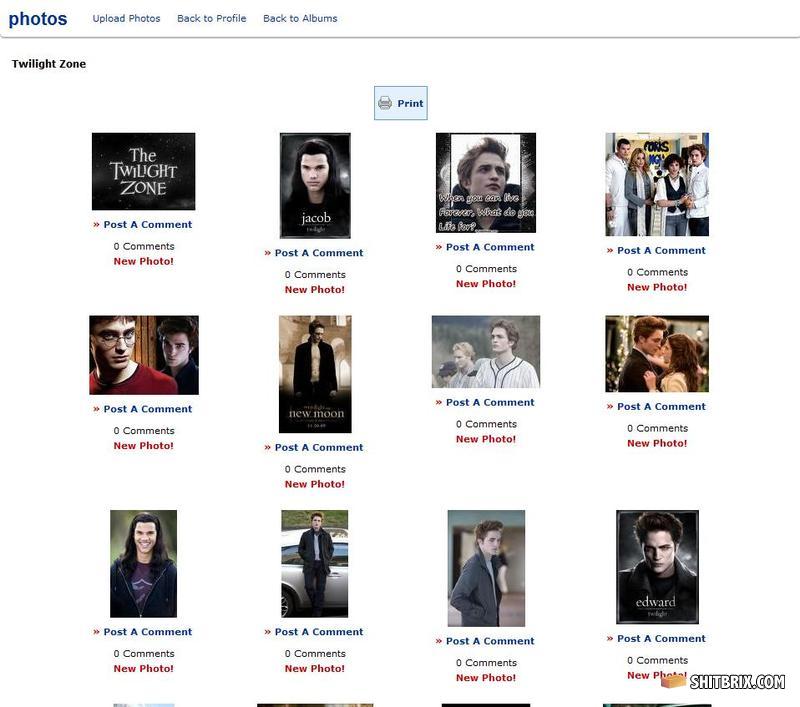Click the photos heading logo
Screen dimensions: 800x707
click(38, 19)
